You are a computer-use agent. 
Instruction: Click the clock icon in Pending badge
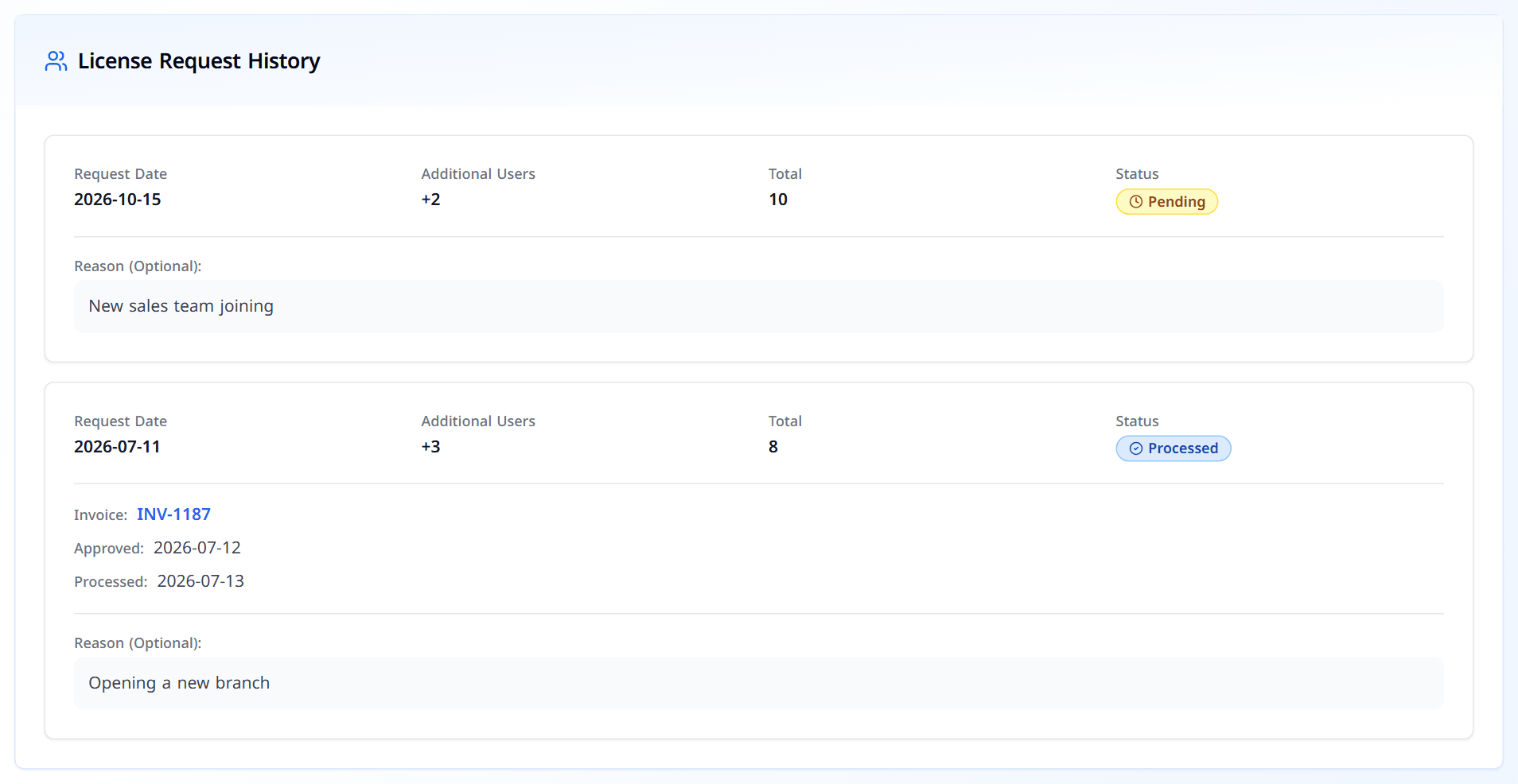[x=1136, y=202]
